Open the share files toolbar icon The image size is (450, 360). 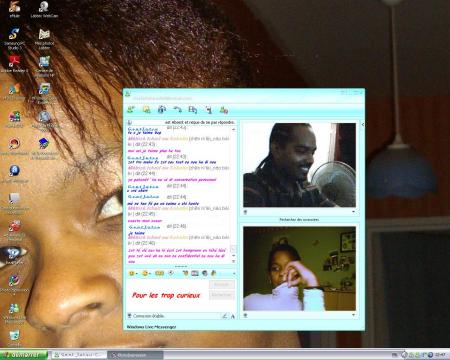pyautogui.click(x=146, y=109)
